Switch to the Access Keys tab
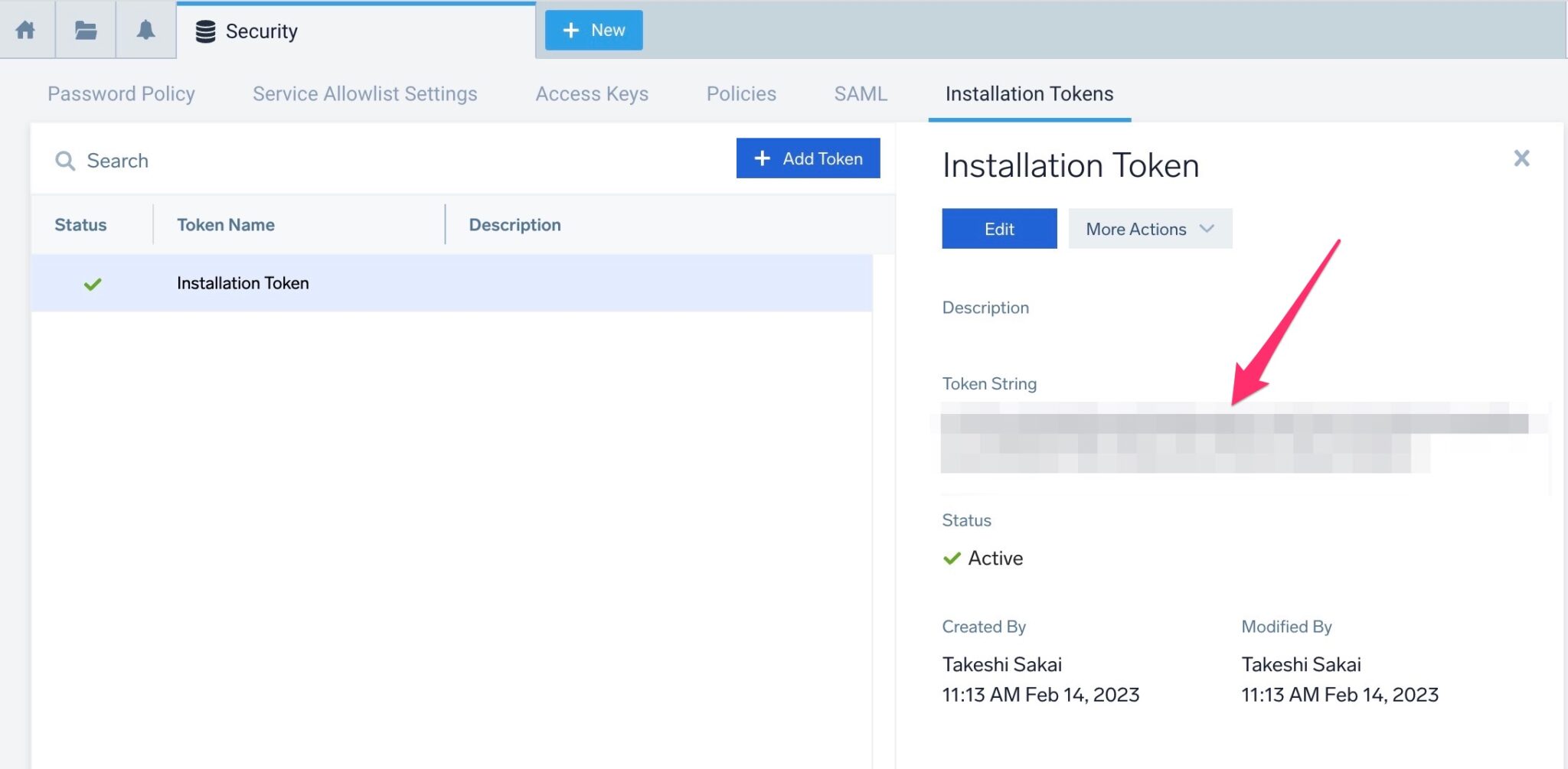The image size is (1568, 769). tap(591, 93)
